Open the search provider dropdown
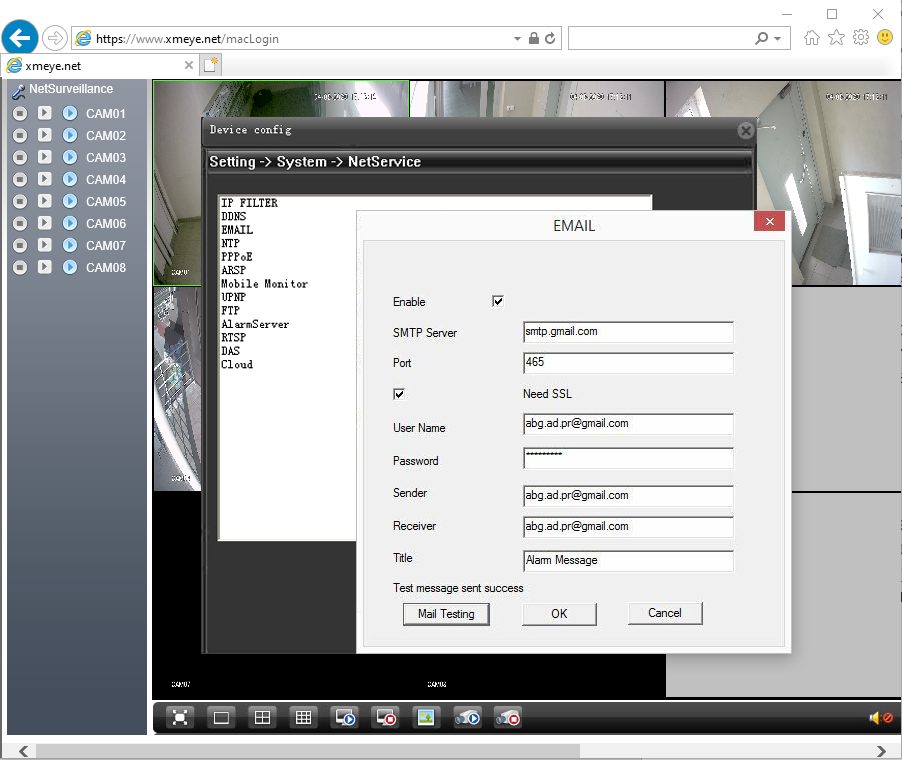Image resolution: width=902 pixels, height=760 pixels. tap(778, 39)
